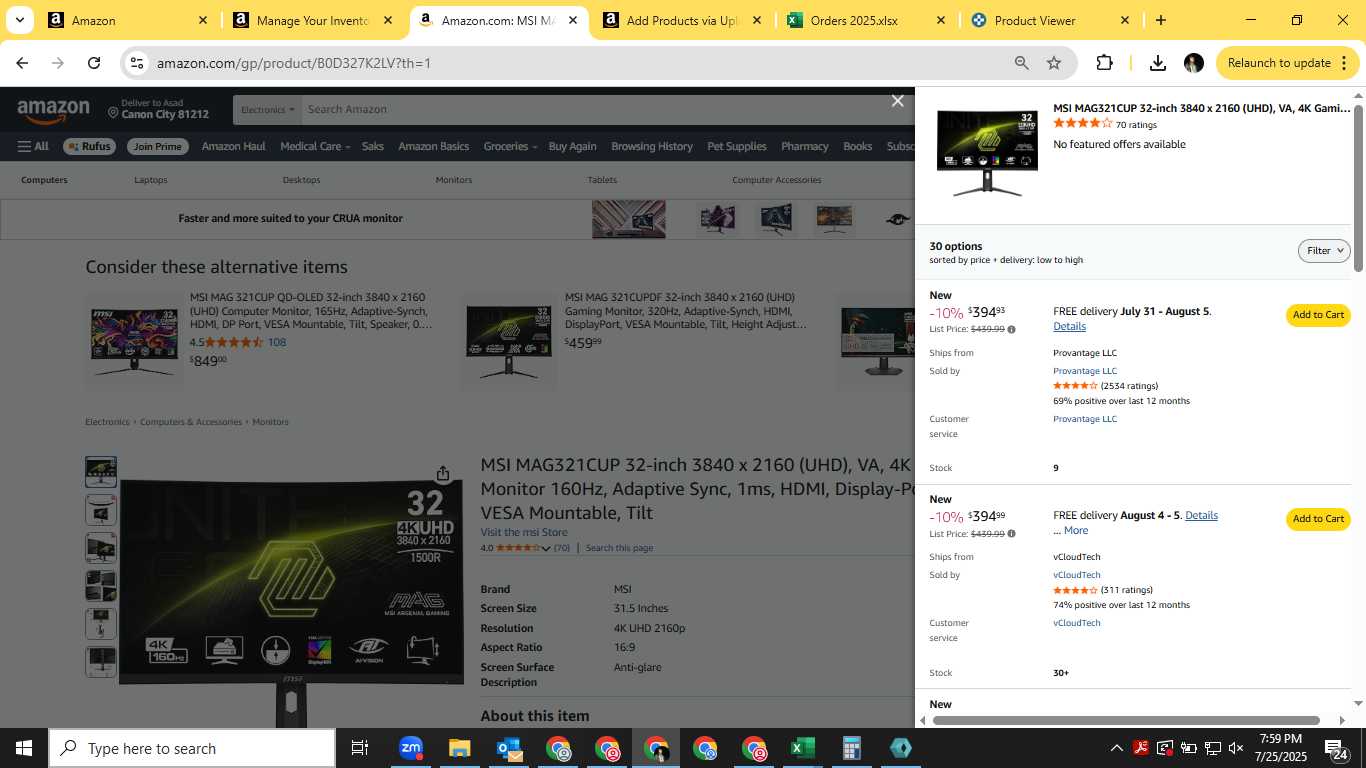Open the Chrome three-dot menu
The width and height of the screenshot is (1366, 768).
coord(1342,63)
